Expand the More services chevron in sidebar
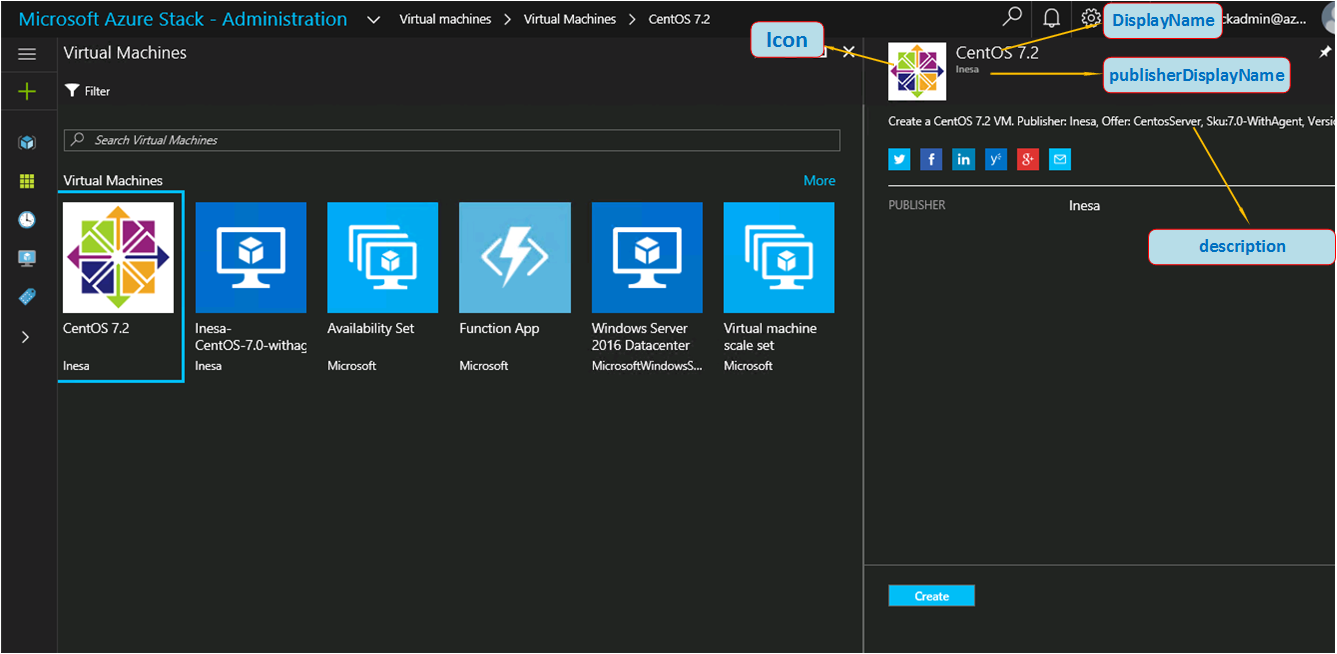The width and height of the screenshot is (1337, 654). point(27,337)
